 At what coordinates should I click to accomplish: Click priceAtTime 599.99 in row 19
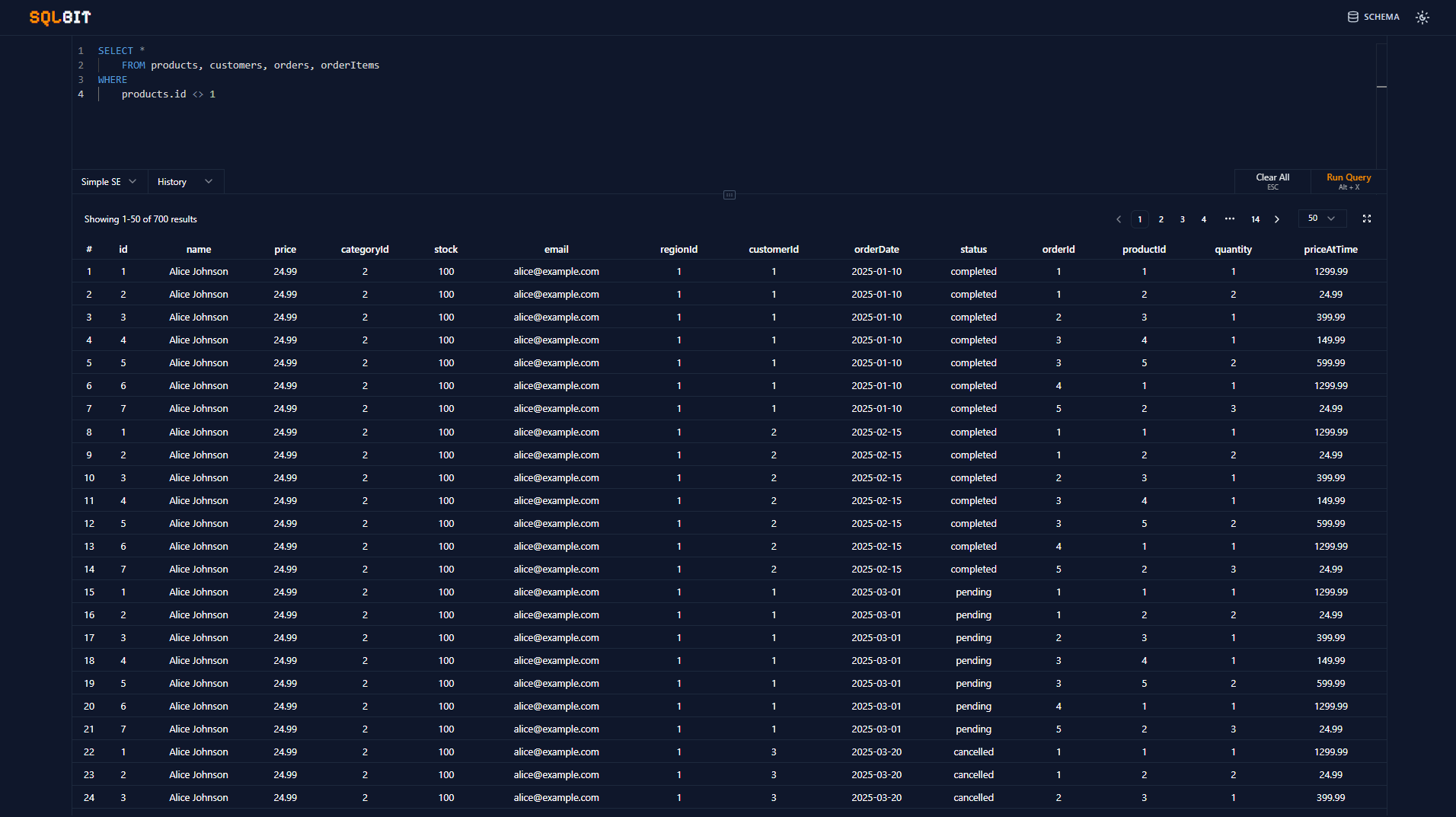(x=1331, y=684)
